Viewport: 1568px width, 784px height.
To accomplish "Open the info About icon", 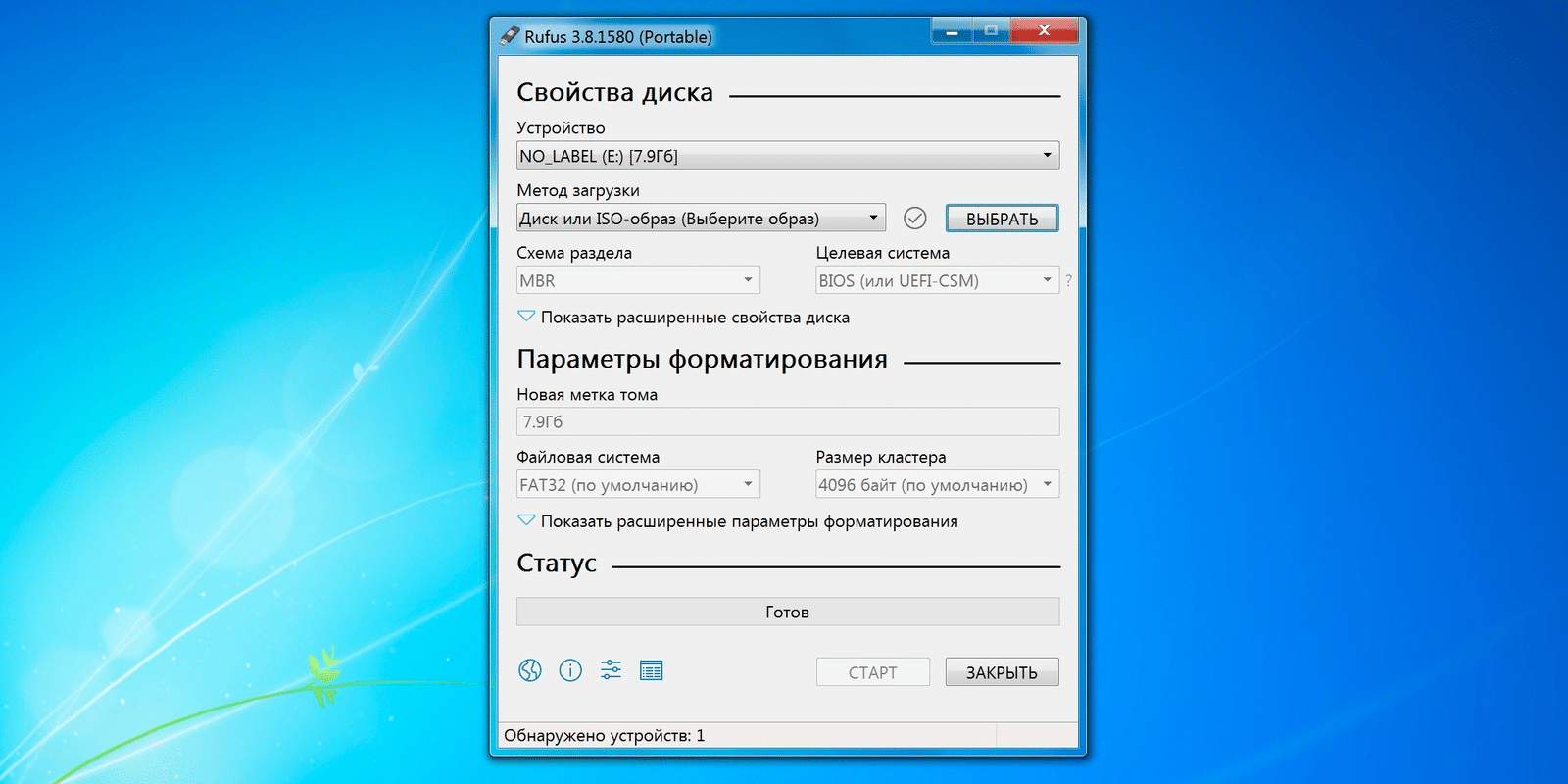I will point(570,670).
